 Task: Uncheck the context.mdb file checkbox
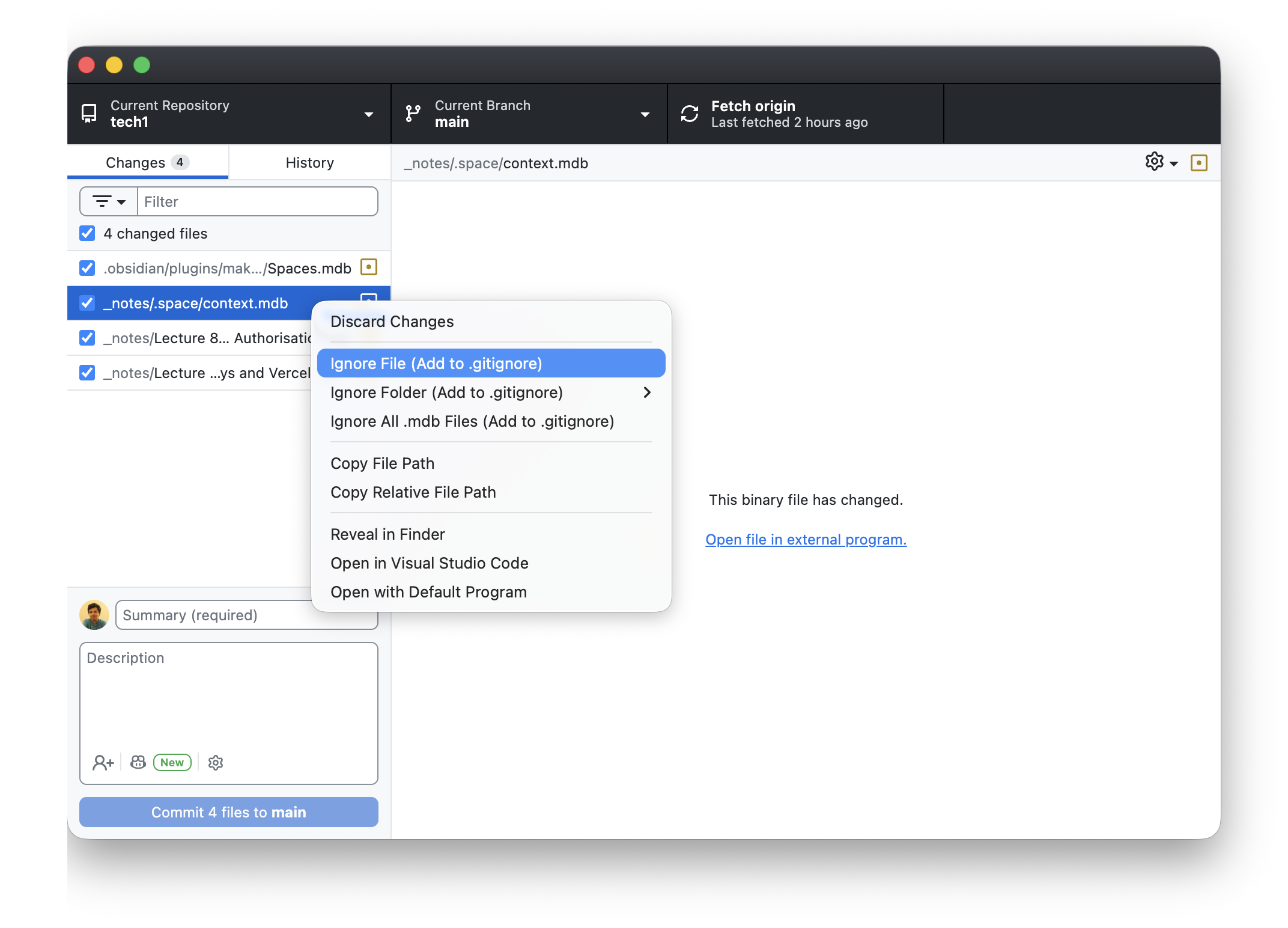[x=87, y=303]
